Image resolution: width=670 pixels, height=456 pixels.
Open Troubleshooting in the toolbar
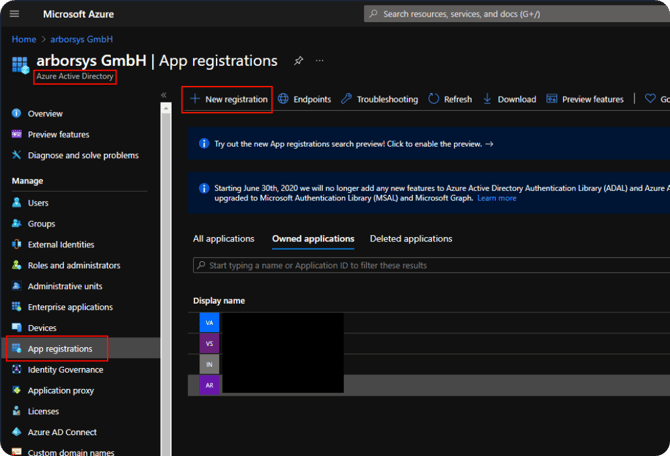(x=379, y=99)
